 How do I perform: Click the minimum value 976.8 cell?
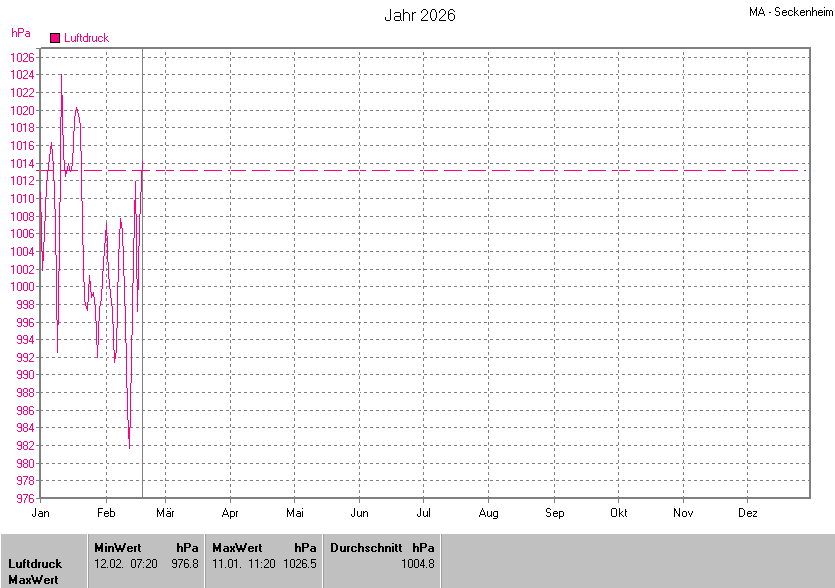[x=185, y=564]
